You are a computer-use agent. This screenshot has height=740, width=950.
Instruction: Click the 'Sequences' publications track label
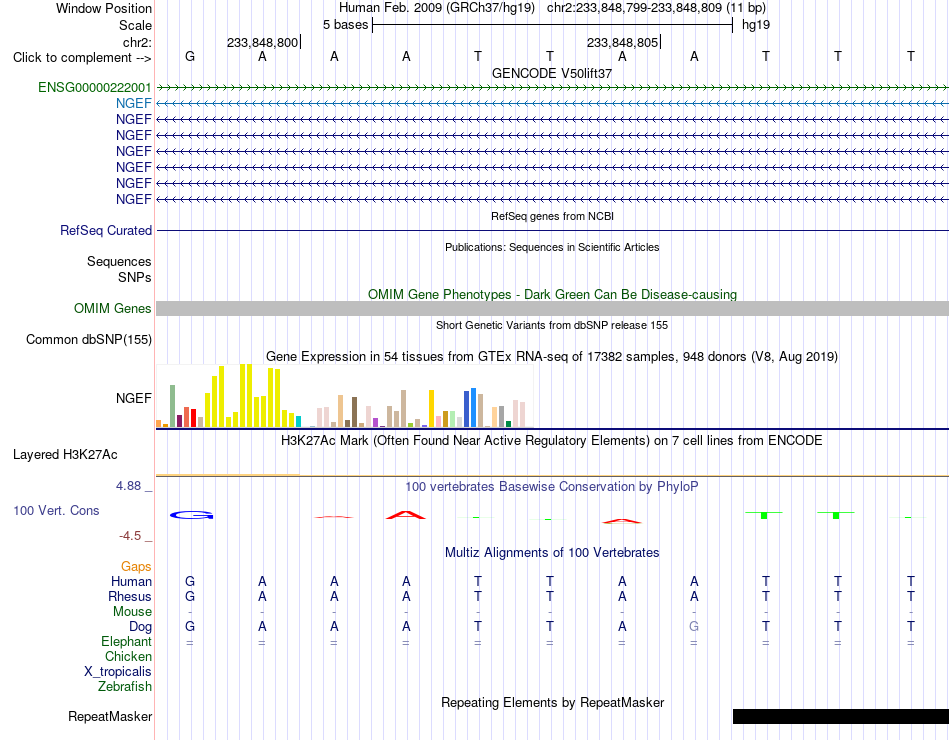tap(119, 261)
